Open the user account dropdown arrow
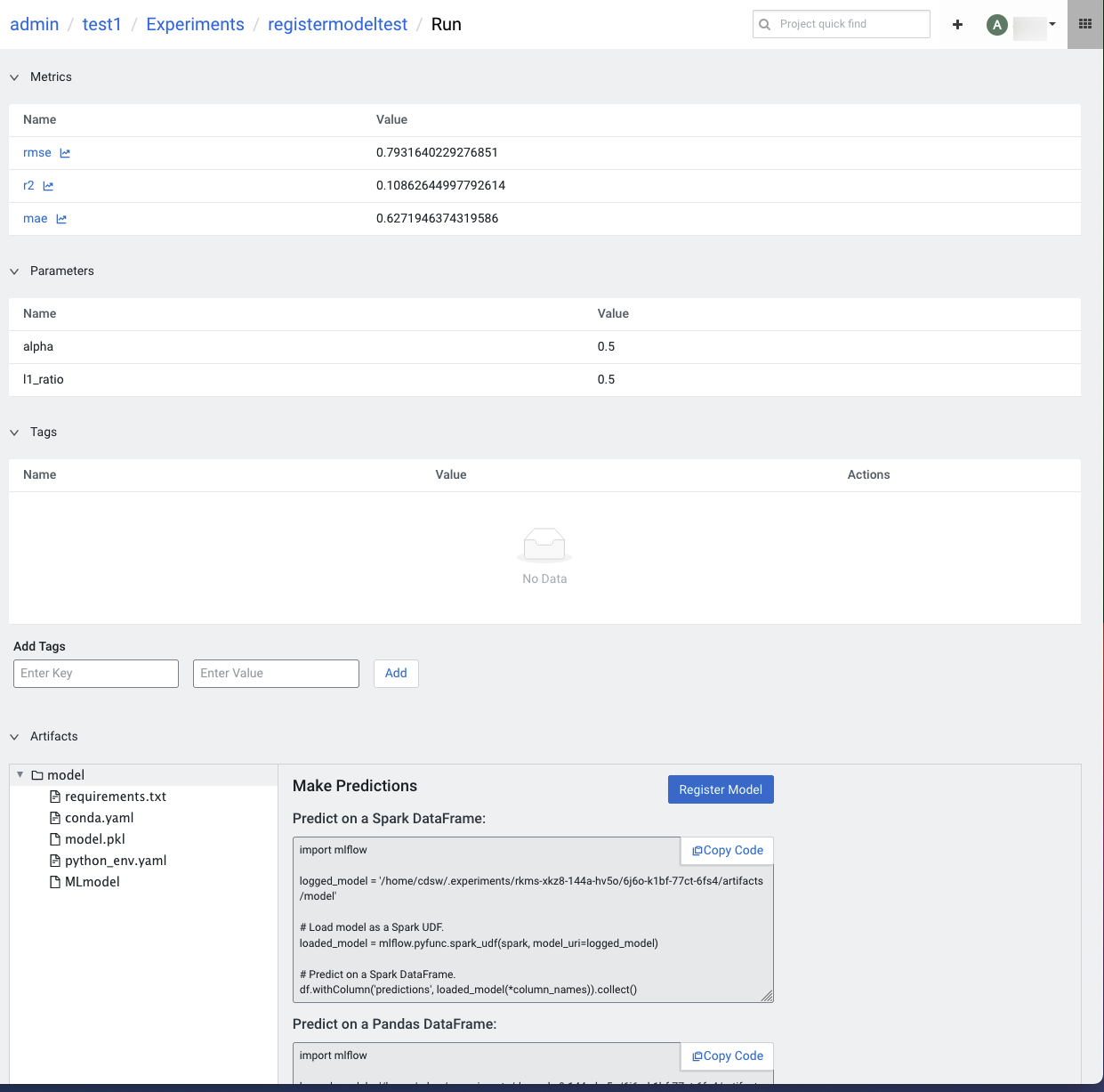The height and width of the screenshot is (1092, 1104). coord(1052,24)
